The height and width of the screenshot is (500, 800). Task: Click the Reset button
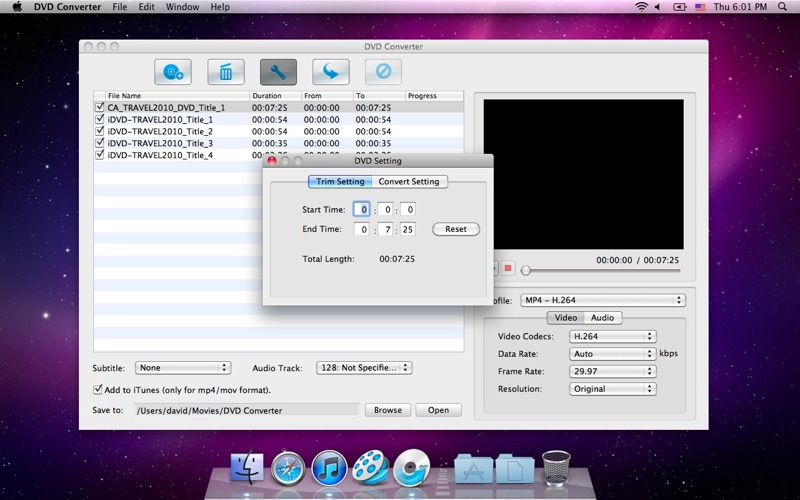[456, 229]
